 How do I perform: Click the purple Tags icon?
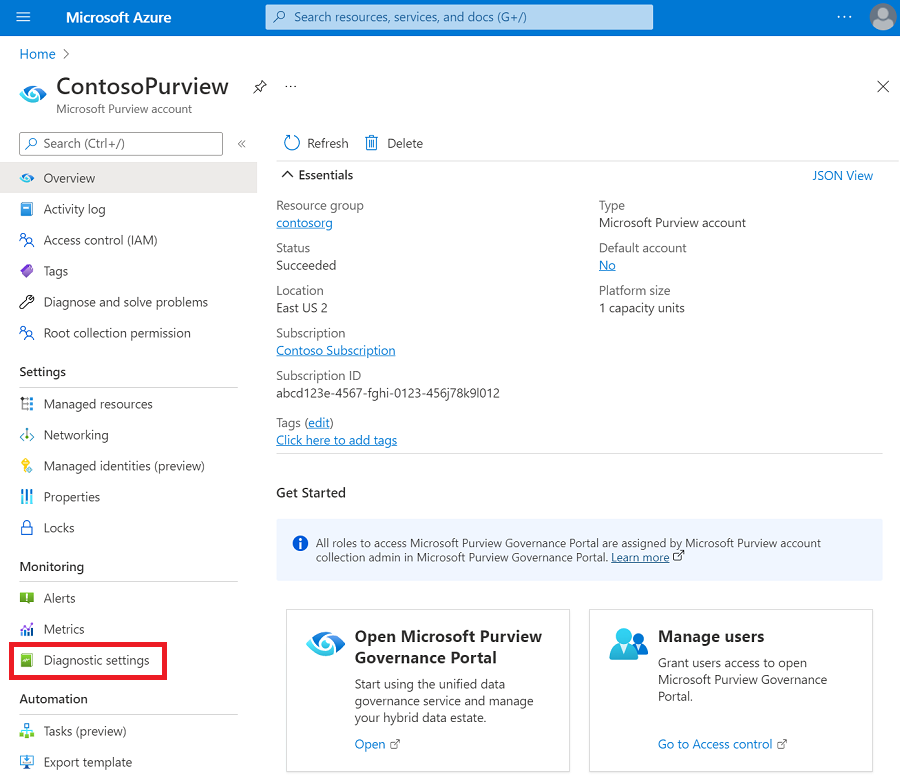tap(27, 271)
